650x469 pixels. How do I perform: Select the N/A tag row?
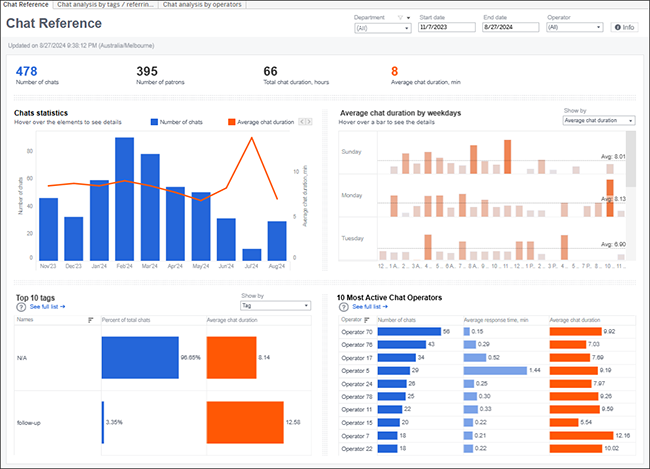[162, 358]
